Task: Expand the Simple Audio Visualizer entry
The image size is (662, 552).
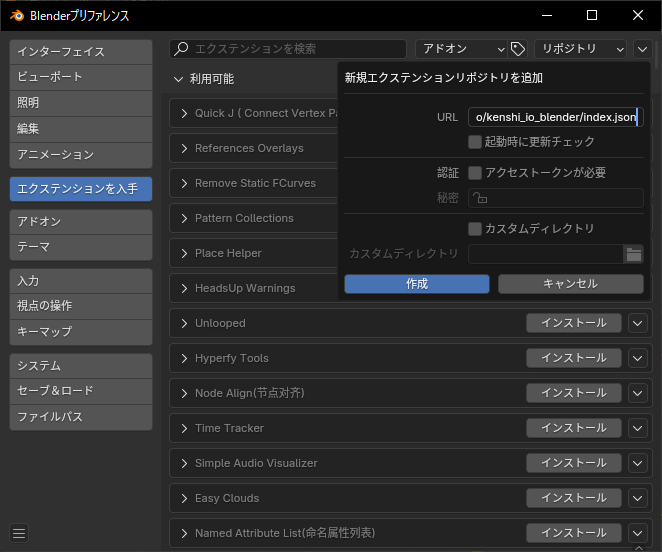Action: pos(184,464)
